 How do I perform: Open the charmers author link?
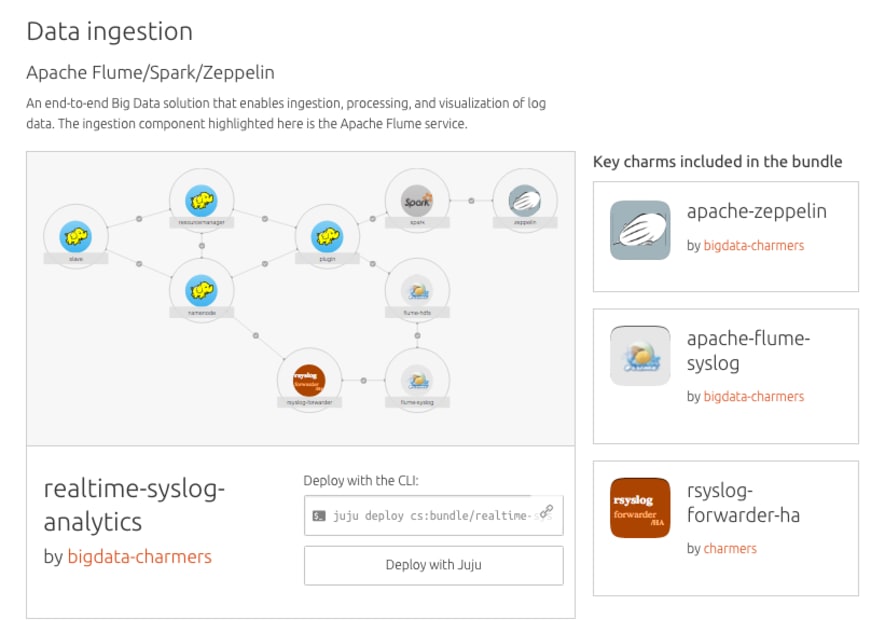click(730, 548)
